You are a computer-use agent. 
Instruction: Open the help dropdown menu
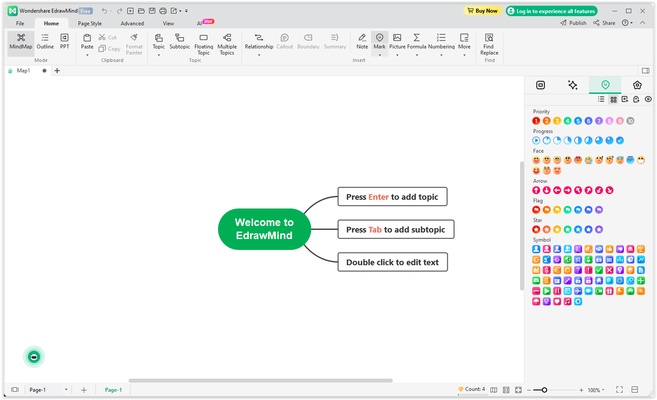click(627, 23)
